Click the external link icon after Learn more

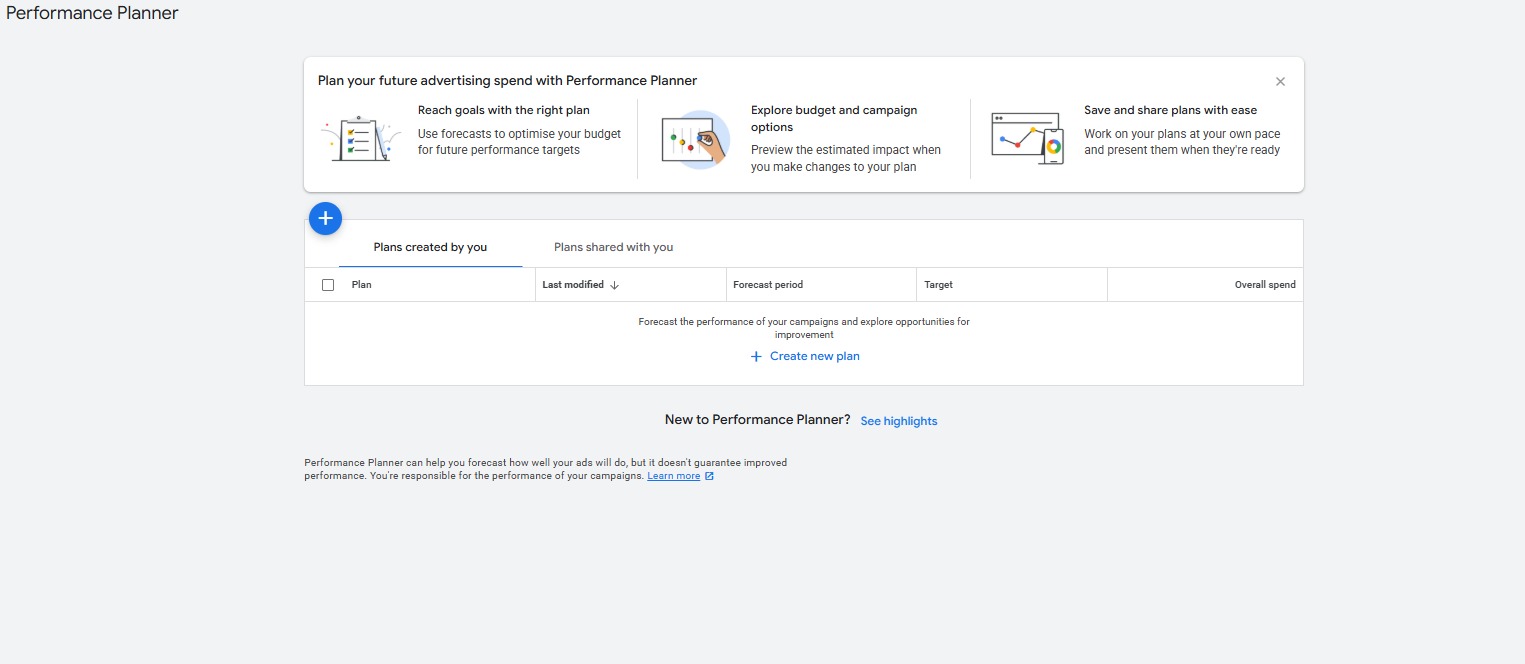[709, 476]
